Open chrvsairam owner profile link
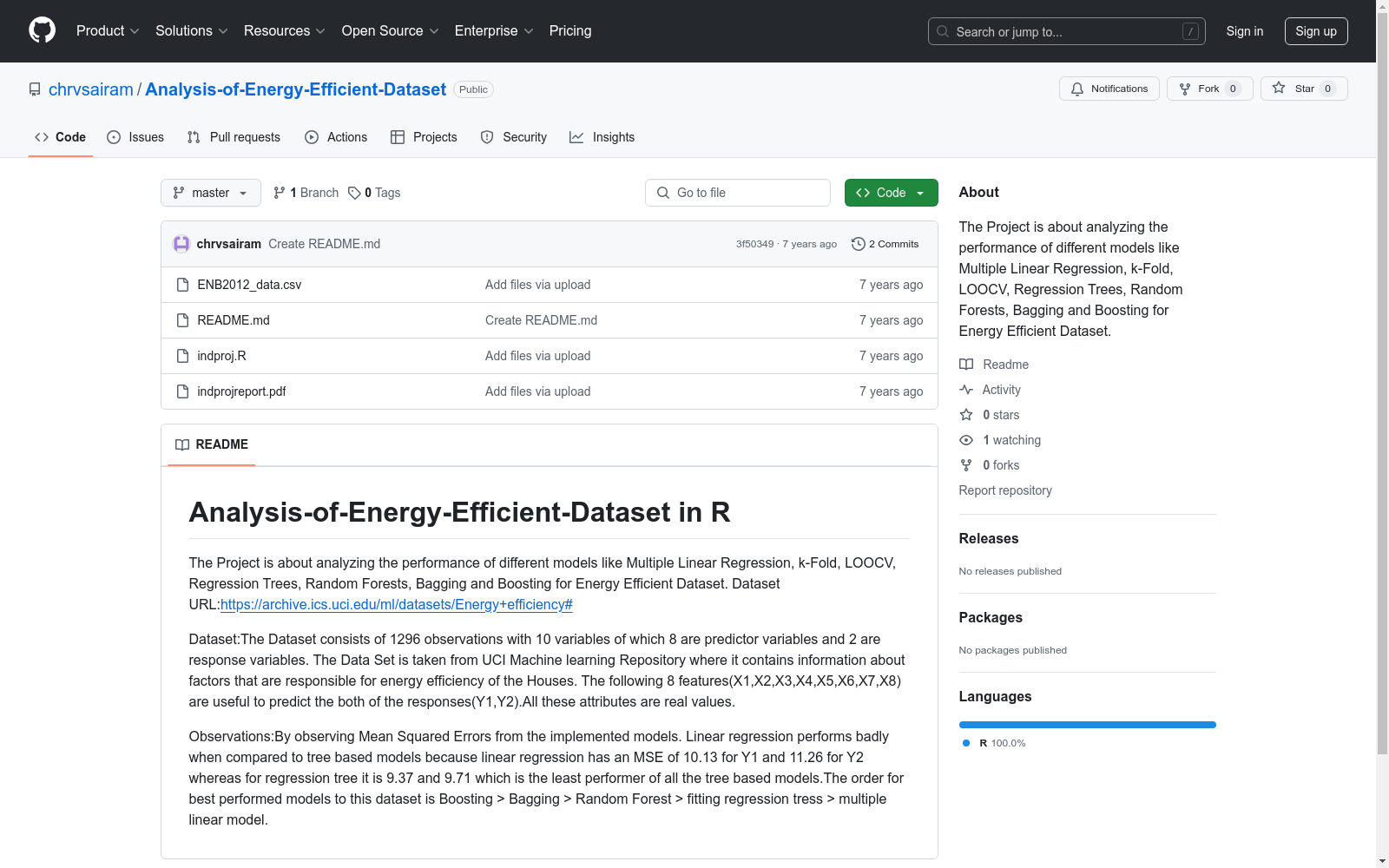1389x868 pixels. (x=91, y=89)
